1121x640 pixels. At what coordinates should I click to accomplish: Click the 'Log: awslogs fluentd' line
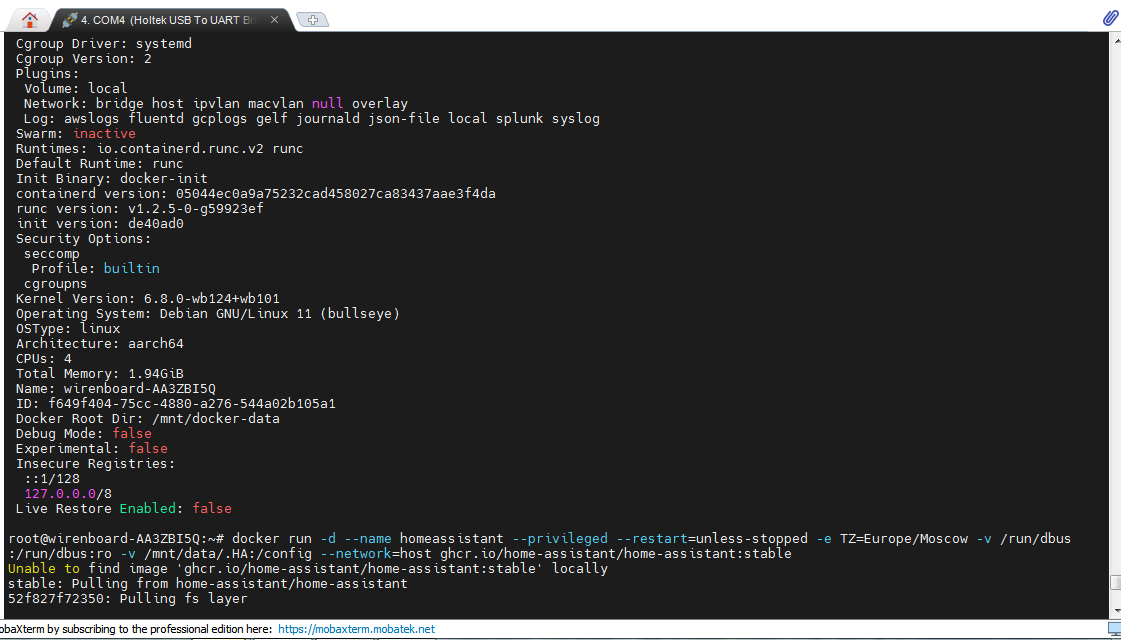pyautogui.click(x=312, y=119)
